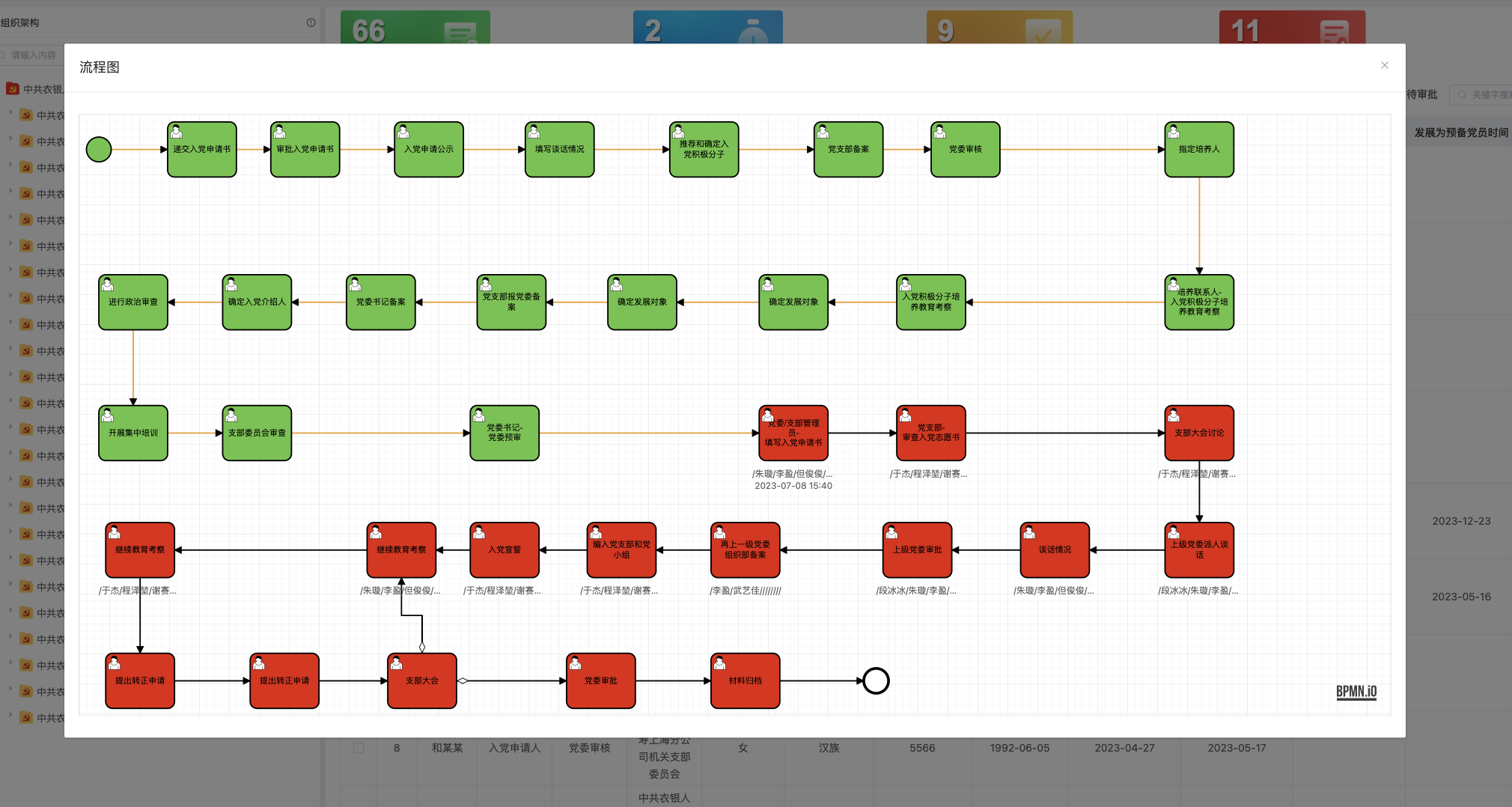Click the orange 9 statistics card

tap(1000, 27)
